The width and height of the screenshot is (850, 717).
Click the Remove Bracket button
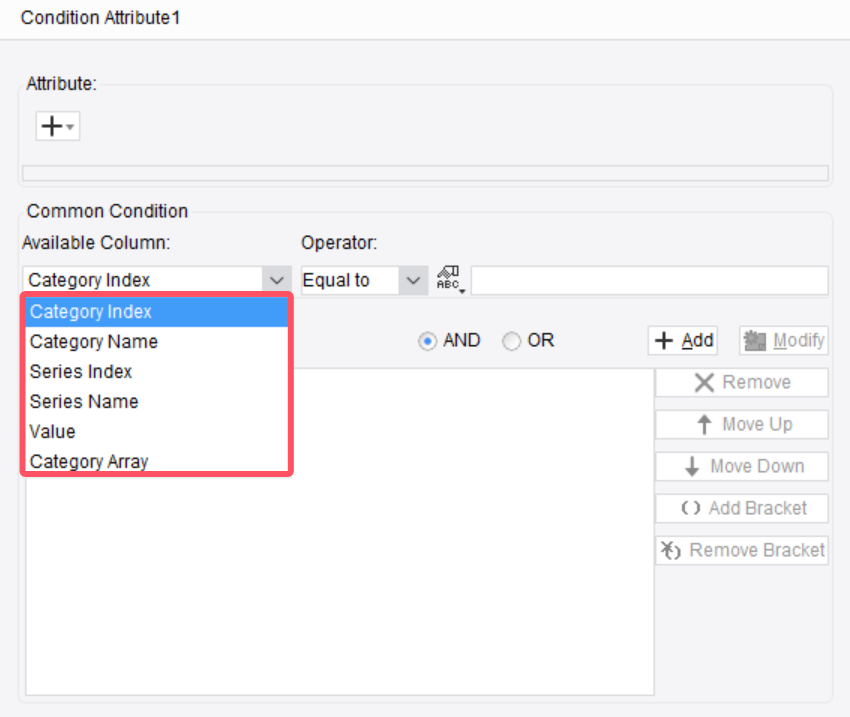click(742, 551)
